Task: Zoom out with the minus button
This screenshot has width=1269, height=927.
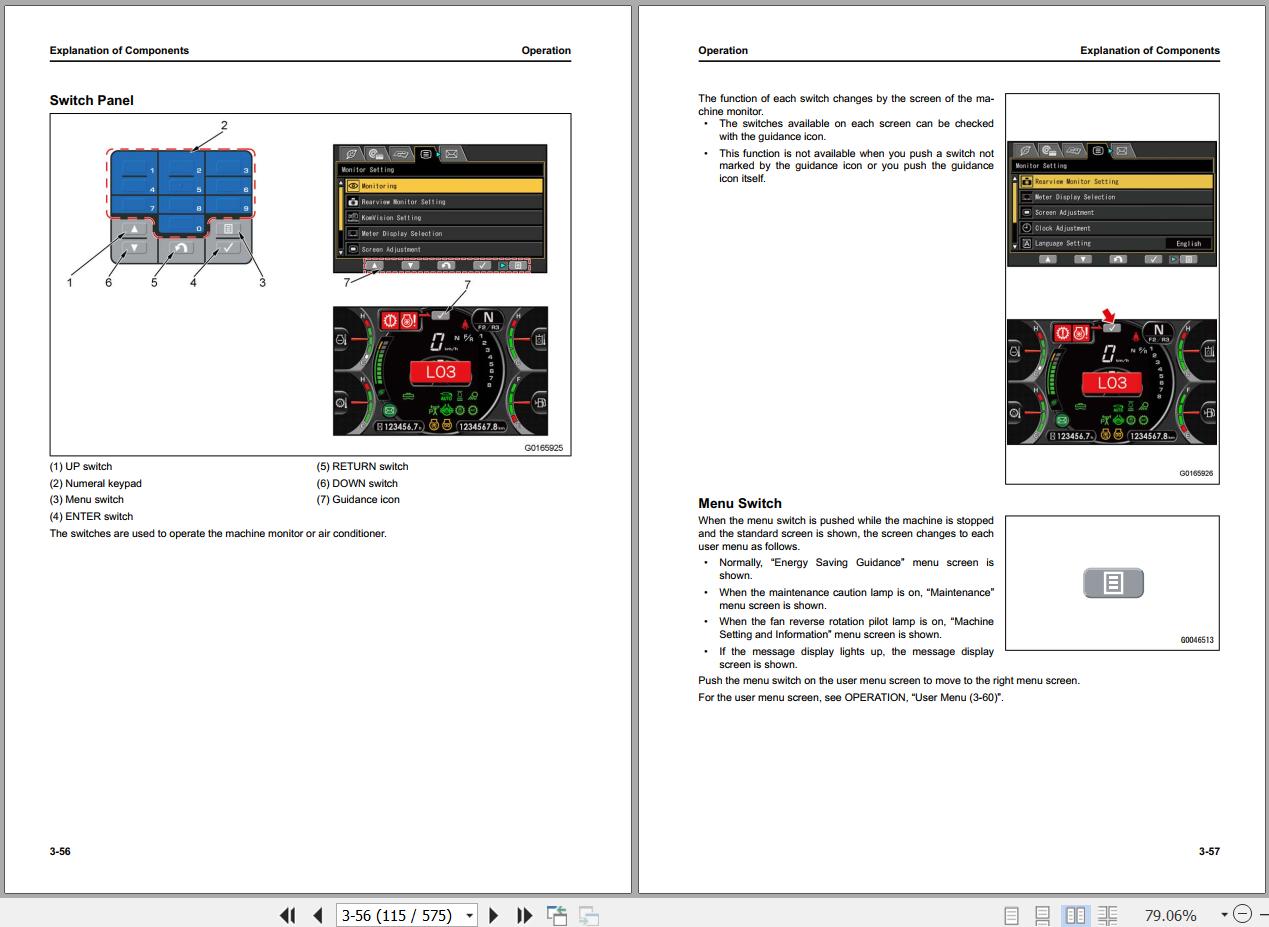Action: point(1242,914)
